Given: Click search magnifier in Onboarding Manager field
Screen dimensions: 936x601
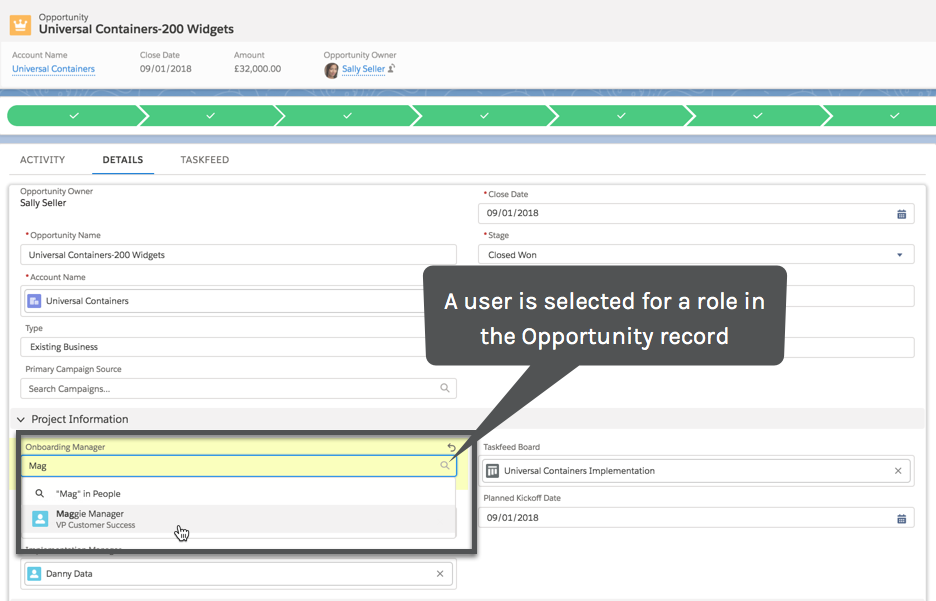Looking at the screenshot, I should coord(445,466).
